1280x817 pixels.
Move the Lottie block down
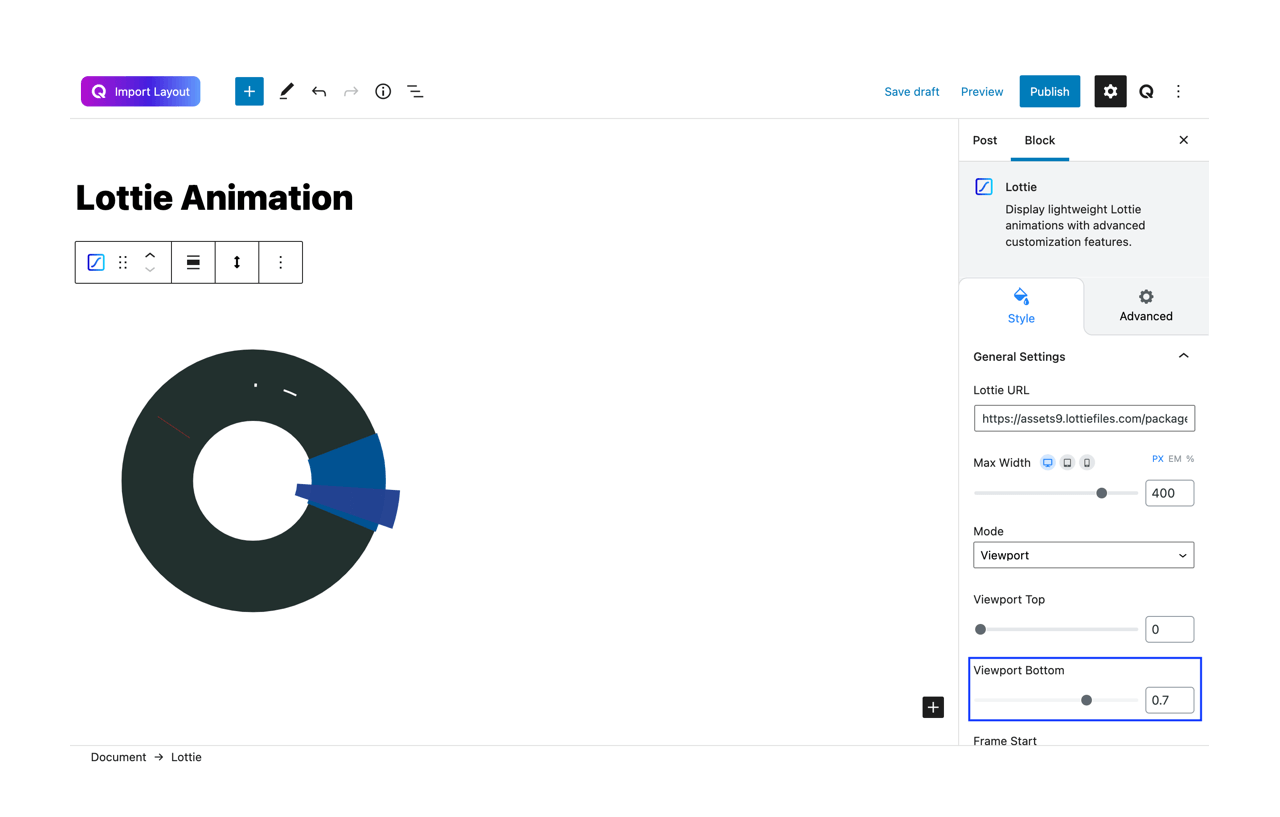pyautogui.click(x=150, y=269)
